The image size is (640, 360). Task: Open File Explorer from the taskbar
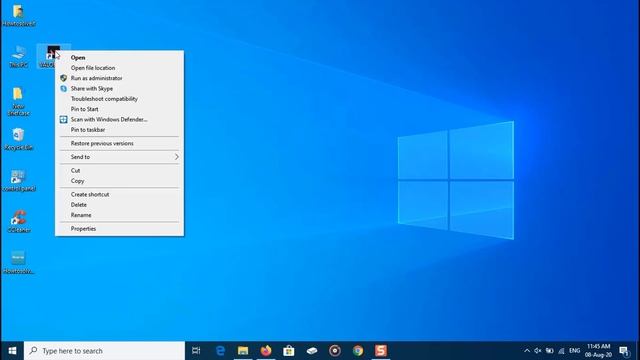pyautogui.click(x=243, y=351)
